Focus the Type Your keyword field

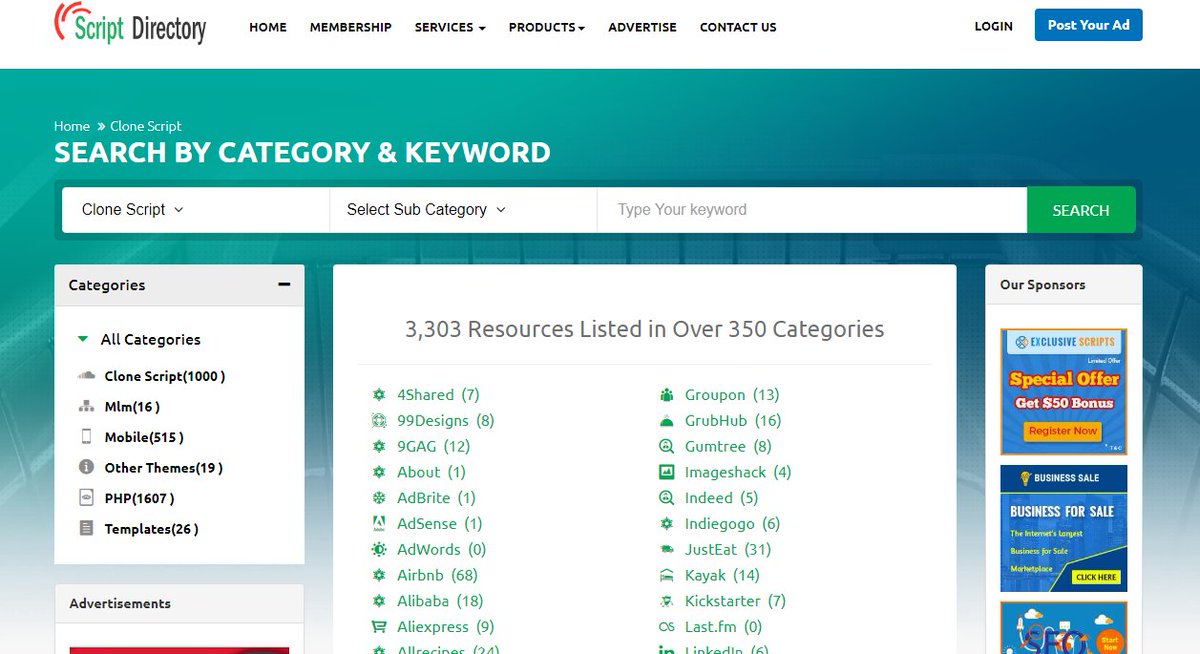(x=812, y=210)
